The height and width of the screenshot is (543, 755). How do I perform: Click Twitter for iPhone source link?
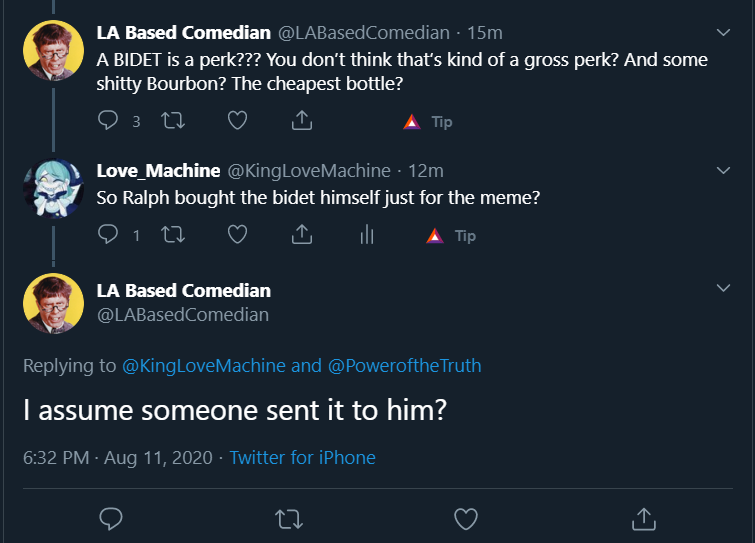click(302, 457)
